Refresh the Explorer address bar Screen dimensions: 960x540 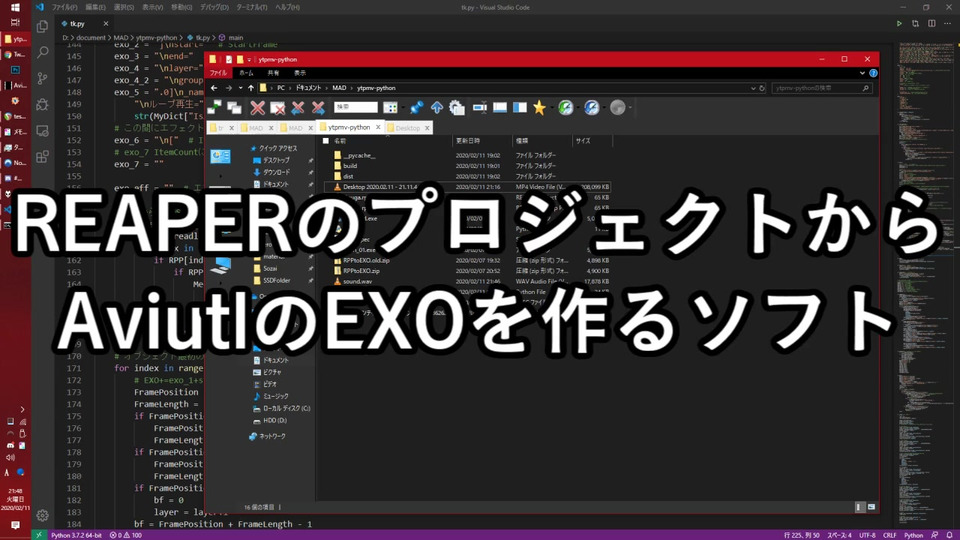762,88
